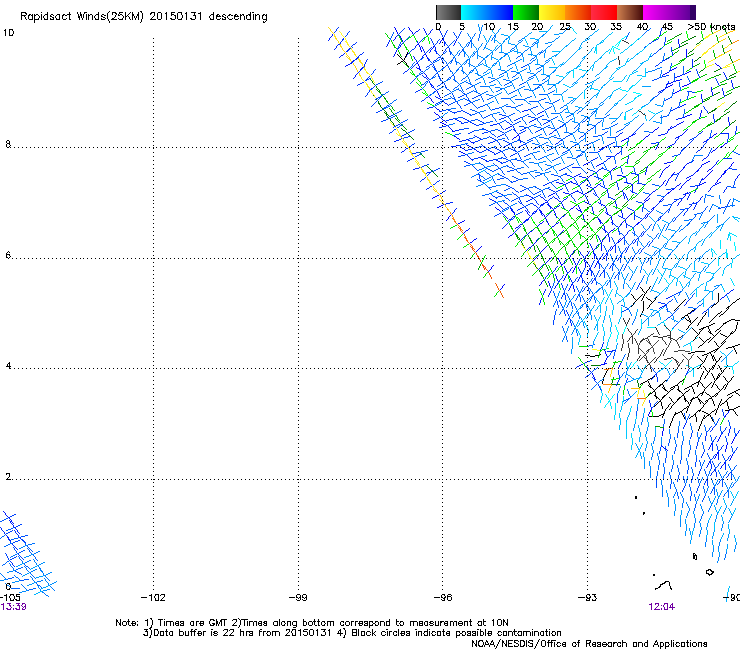Click the longitude label -102
This screenshot has height=650, width=740.
[x=153, y=598]
